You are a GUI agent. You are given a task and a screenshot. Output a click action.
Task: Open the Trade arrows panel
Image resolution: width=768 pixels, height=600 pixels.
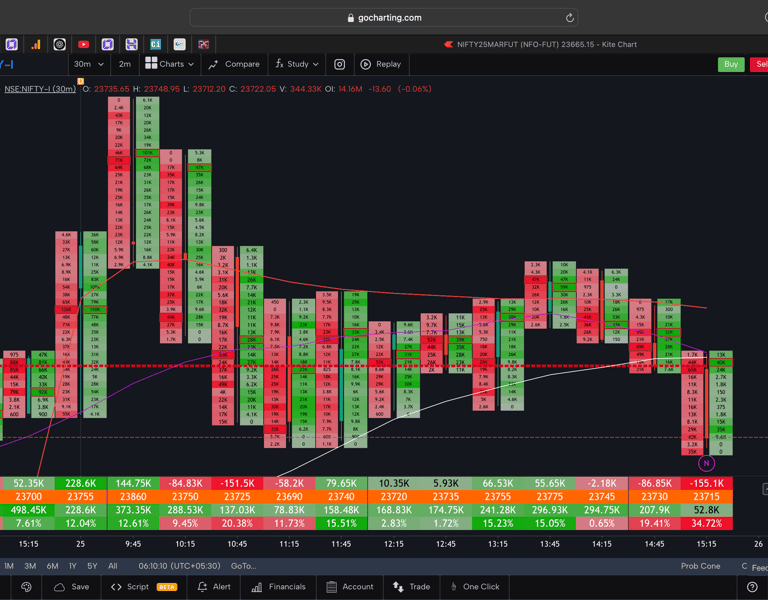coord(411,587)
